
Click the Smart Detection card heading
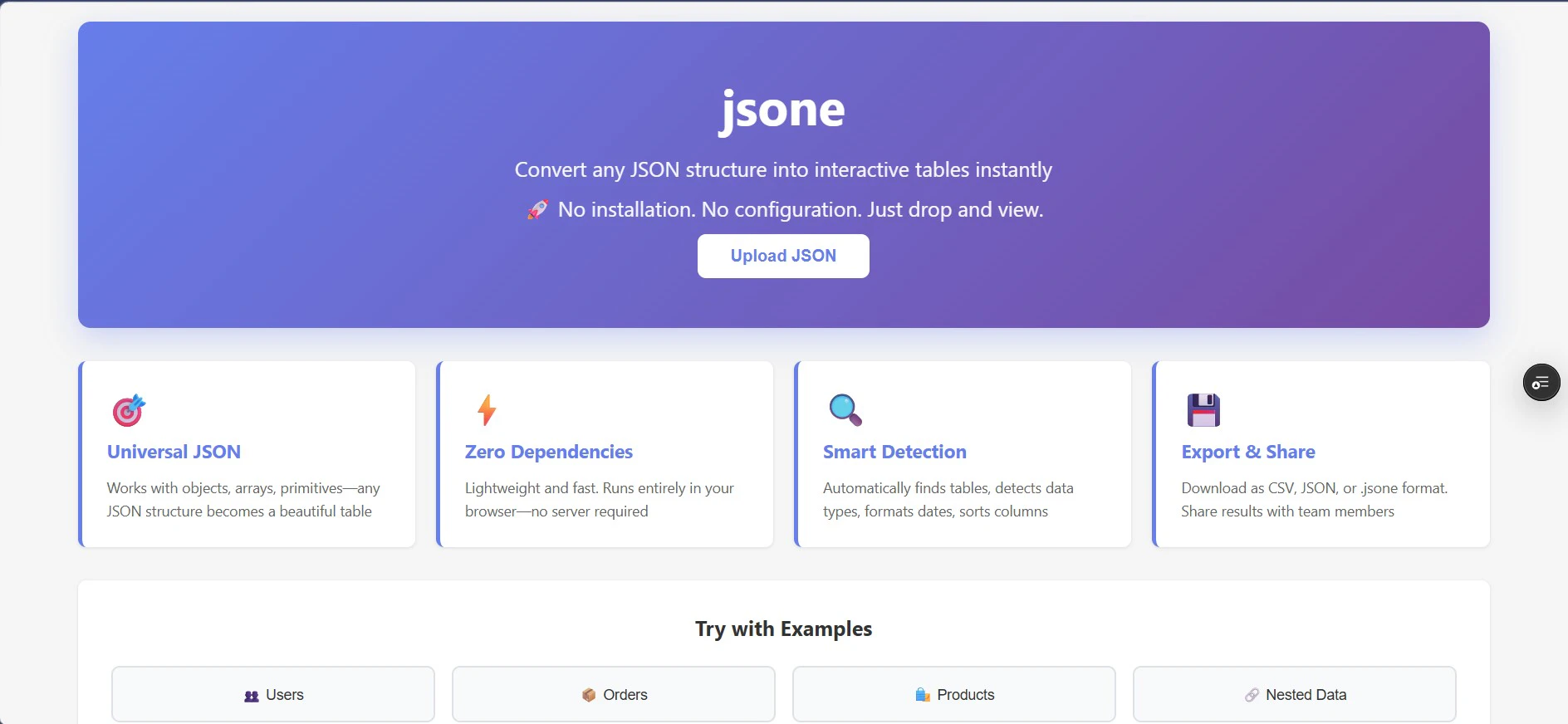click(894, 452)
